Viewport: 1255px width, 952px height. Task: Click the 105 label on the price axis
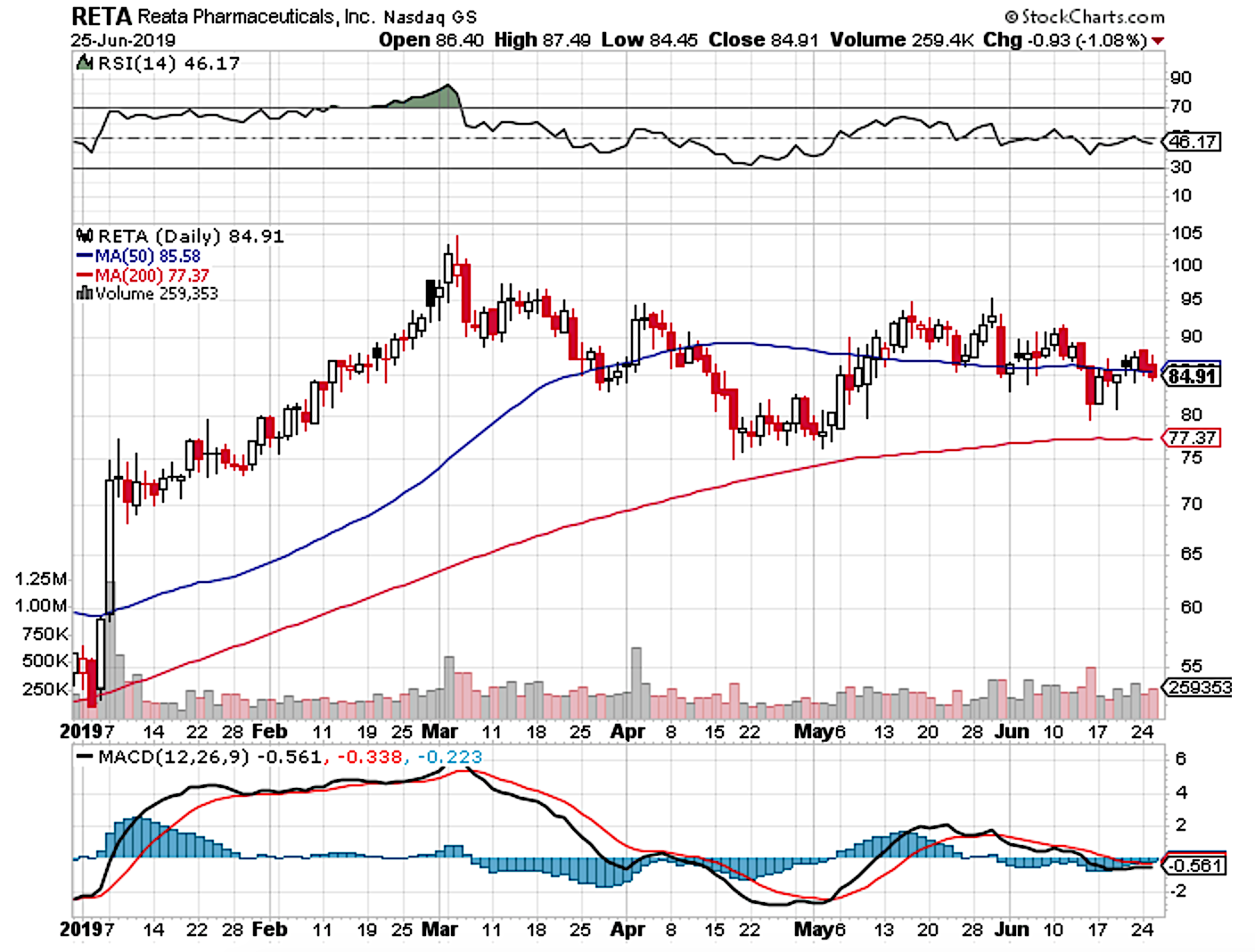point(1186,233)
